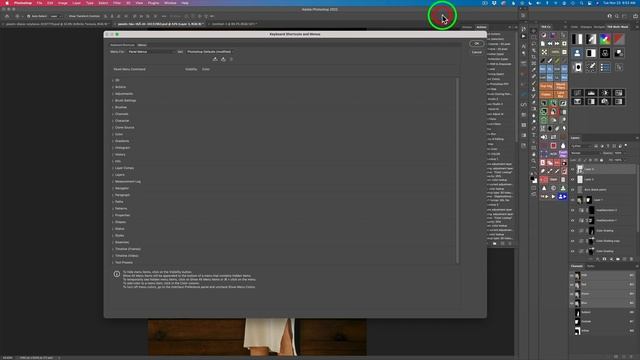Click create new set from current menus icon
The image size is (640, 360).
click(223, 59)
